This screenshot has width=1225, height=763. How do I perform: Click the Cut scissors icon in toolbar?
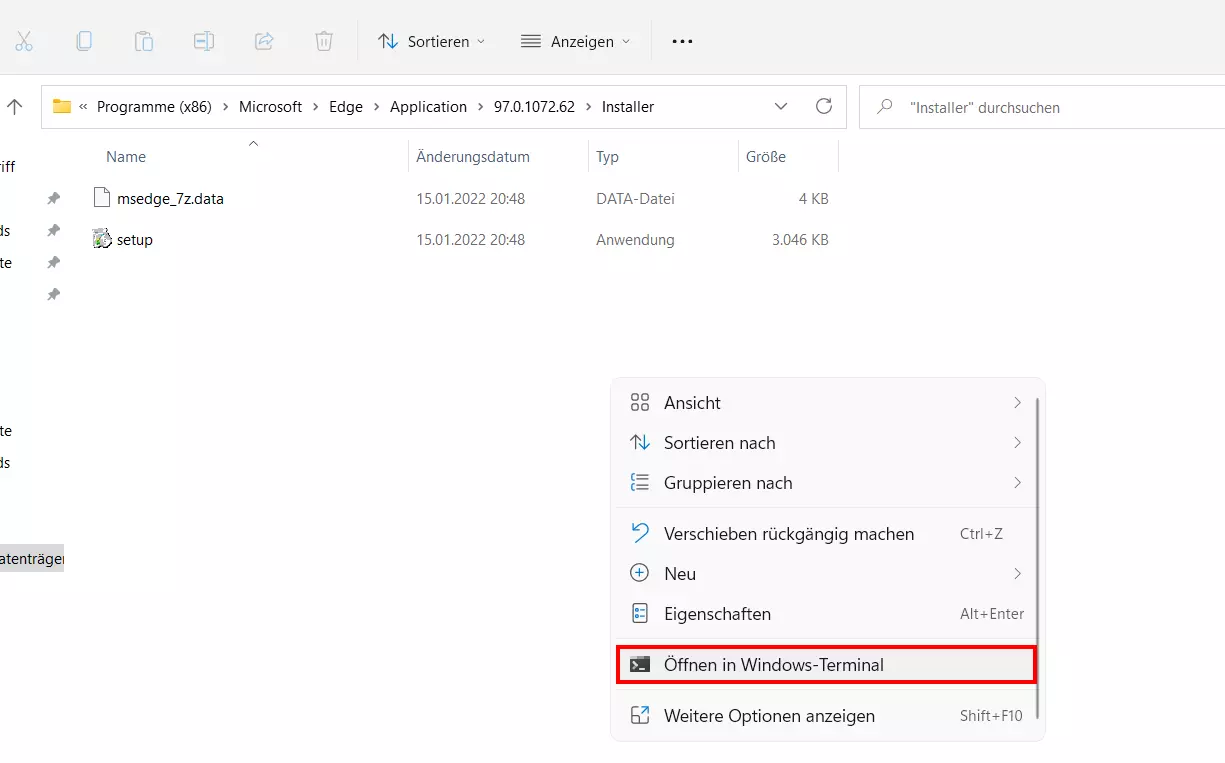point(24,41)
